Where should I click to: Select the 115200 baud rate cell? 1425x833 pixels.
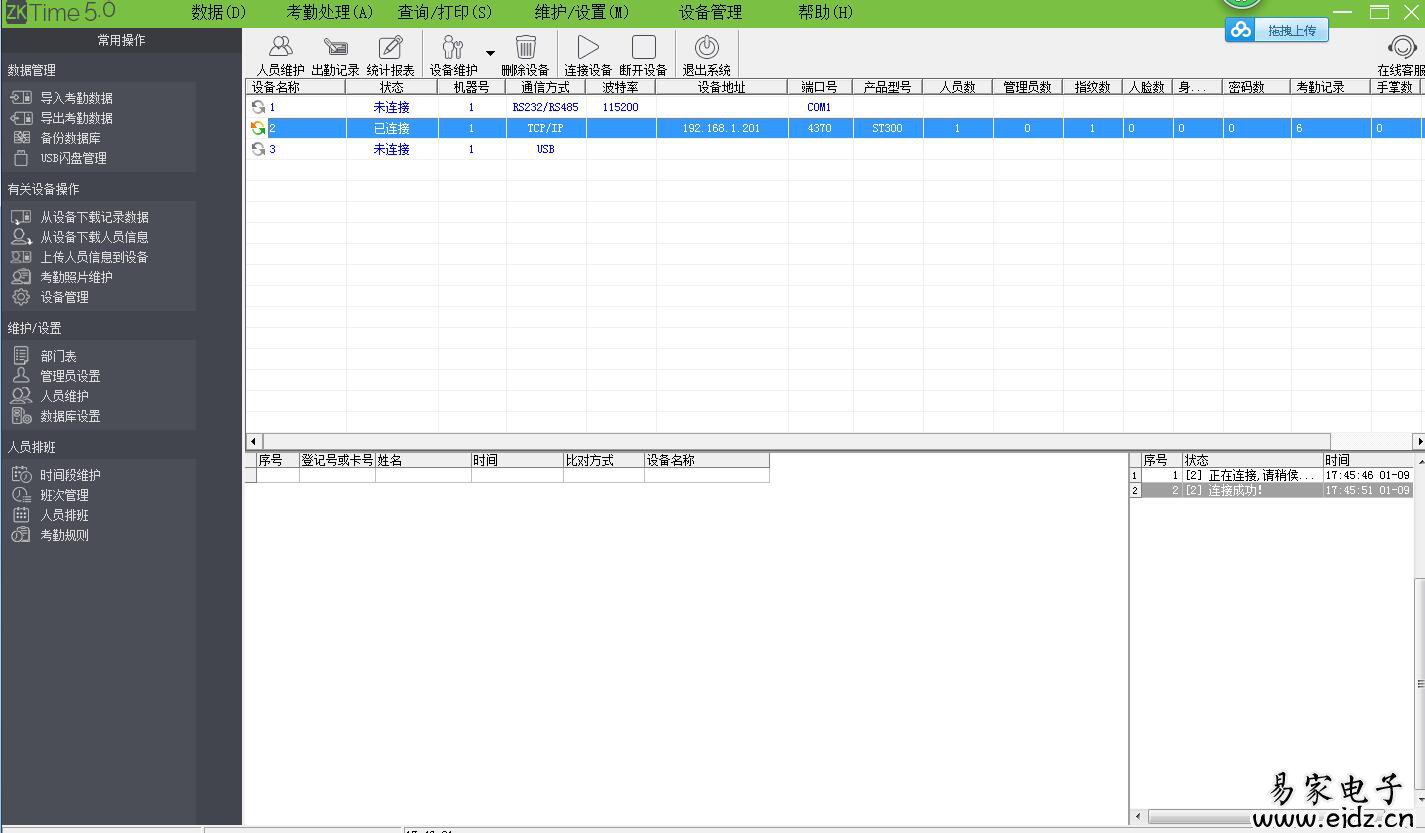click(x=621, y=107)
